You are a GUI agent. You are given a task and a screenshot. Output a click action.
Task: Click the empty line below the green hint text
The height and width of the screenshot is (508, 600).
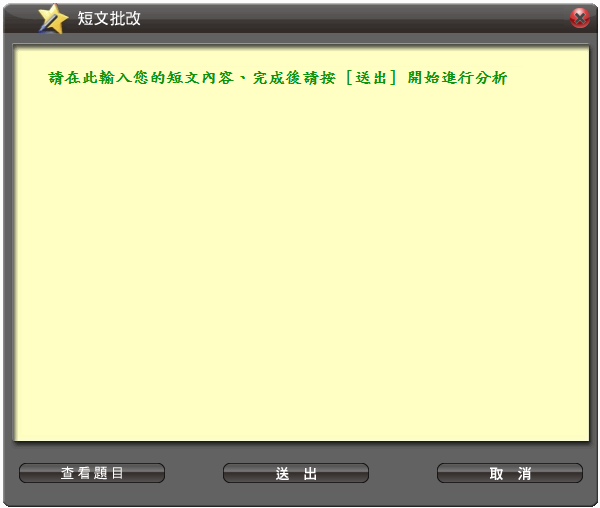[x=278, y=100]
